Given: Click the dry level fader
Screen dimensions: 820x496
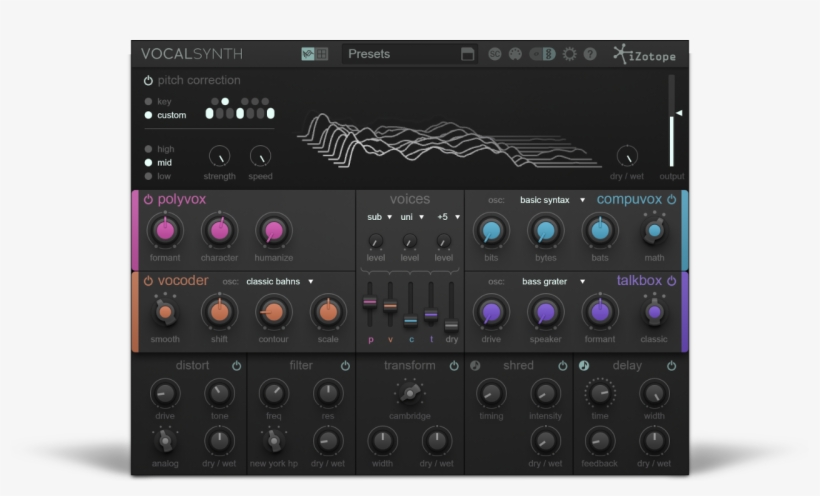Looking at the screenshot, I should (x=452, y=324).
